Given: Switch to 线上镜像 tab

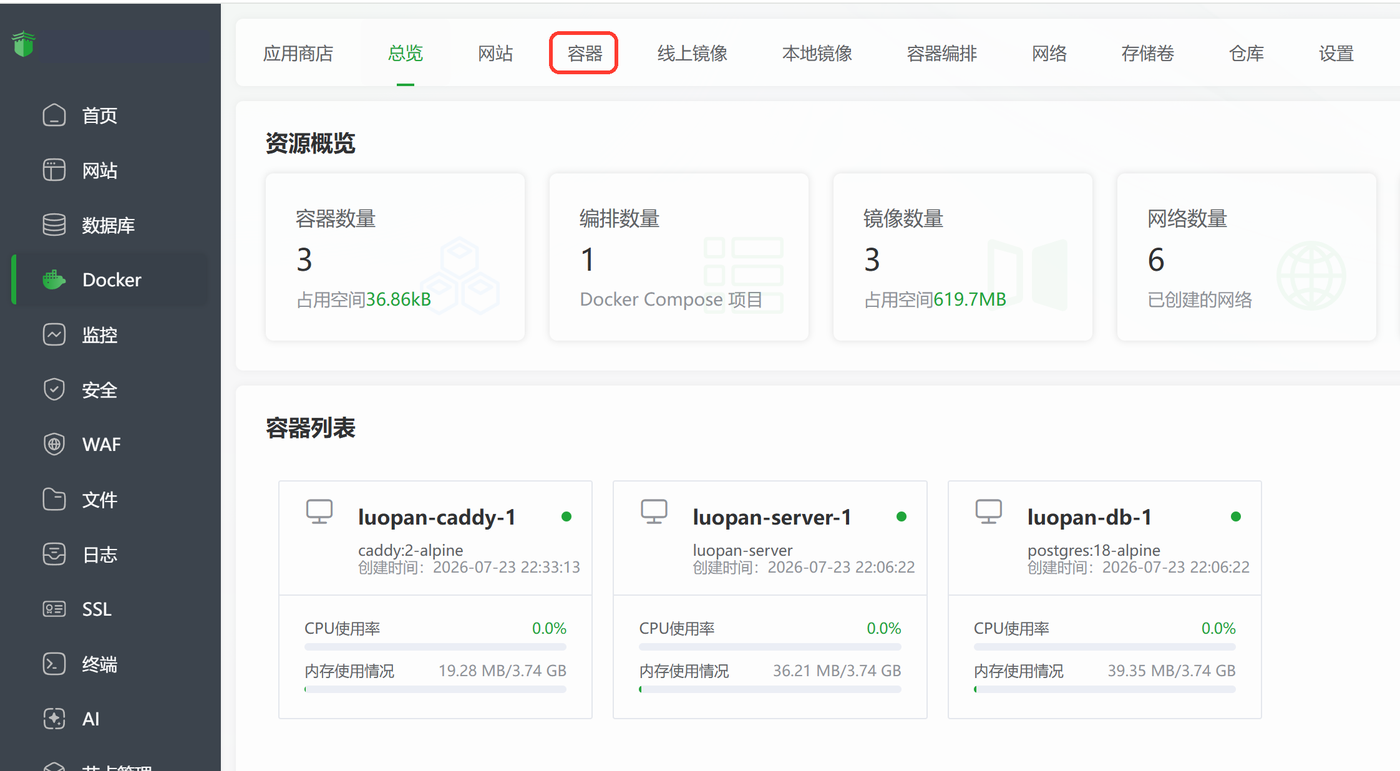Looking at the screenshot, I should click(692, 54).
